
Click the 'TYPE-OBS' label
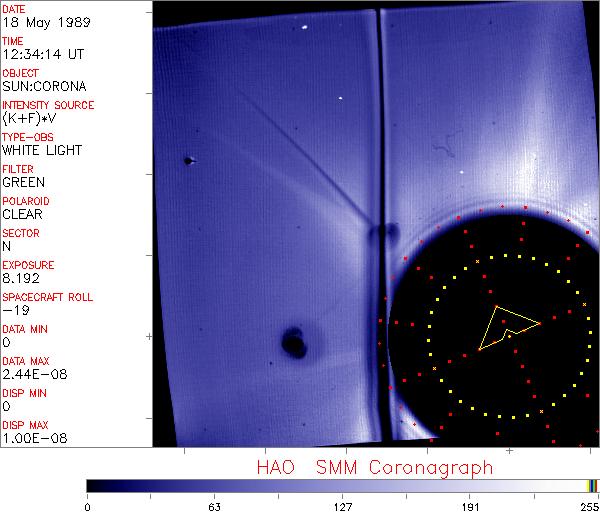pos(28,137)
